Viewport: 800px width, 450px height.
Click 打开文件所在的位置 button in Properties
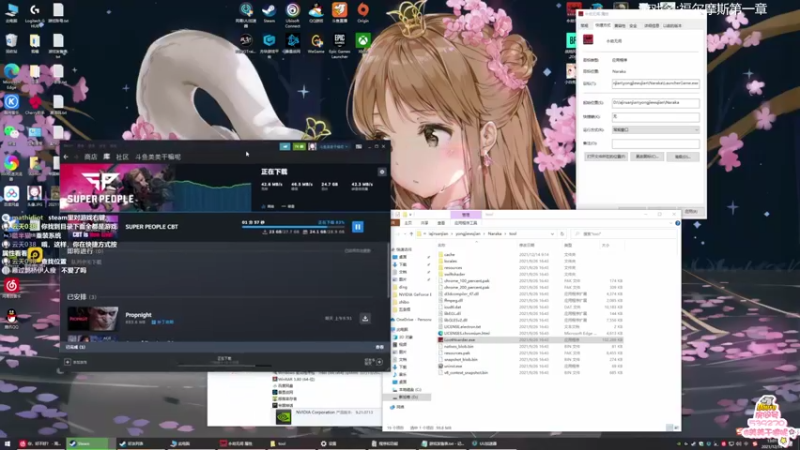[x=606, y=157]
